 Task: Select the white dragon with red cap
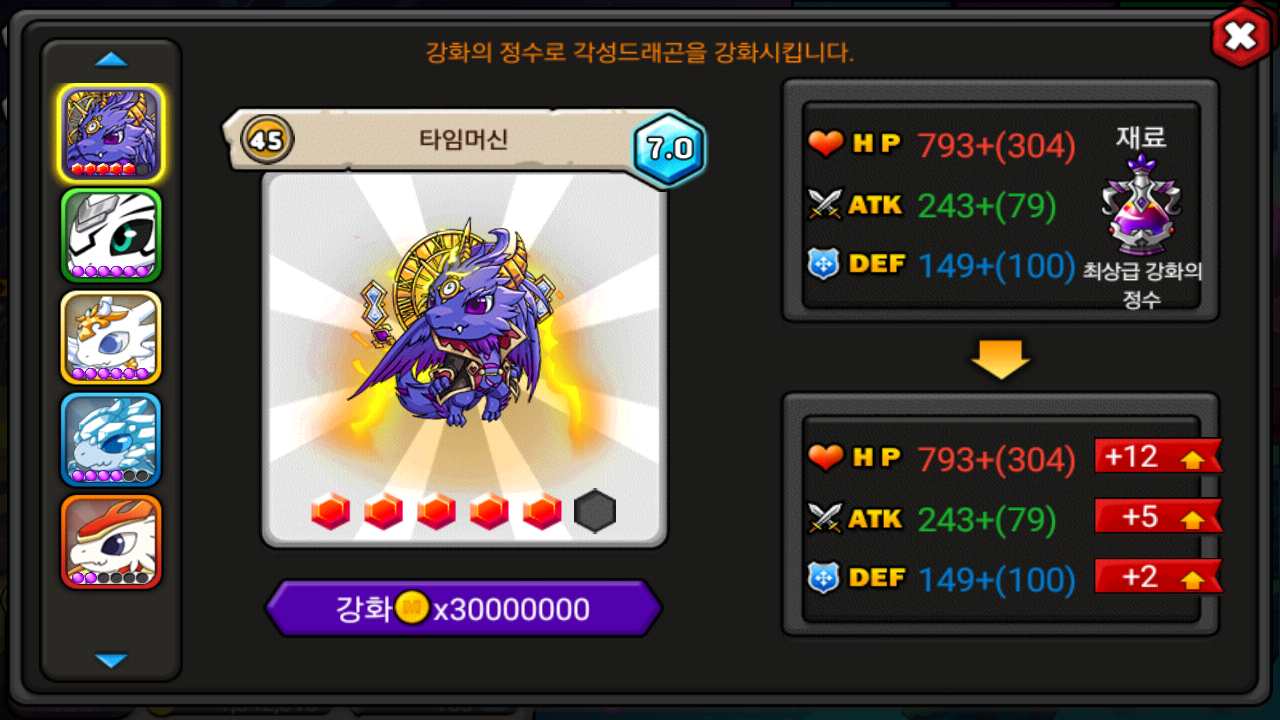(x=111, y=542)
